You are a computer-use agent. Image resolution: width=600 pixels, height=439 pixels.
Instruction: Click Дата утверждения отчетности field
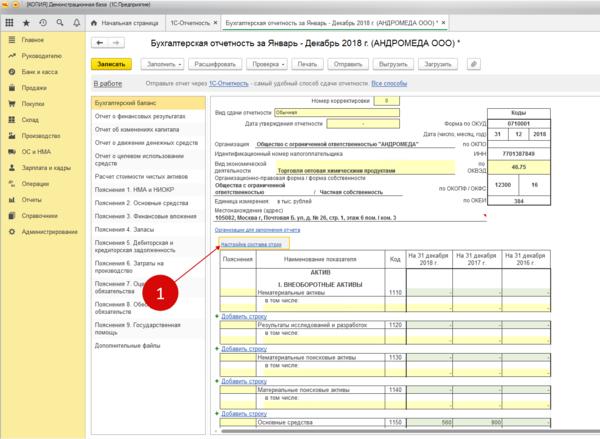pos(363,124)
